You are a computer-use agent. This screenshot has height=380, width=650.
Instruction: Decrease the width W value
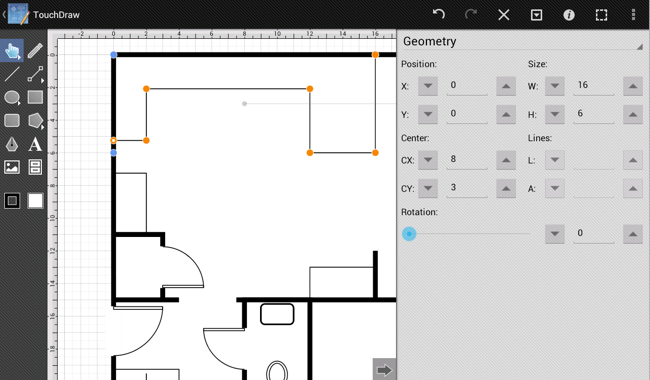coord(555,86)
